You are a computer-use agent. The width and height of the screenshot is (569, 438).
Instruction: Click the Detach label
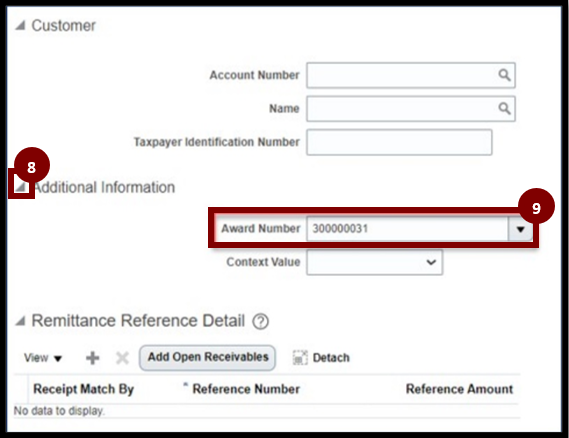(x=331, y=358)
